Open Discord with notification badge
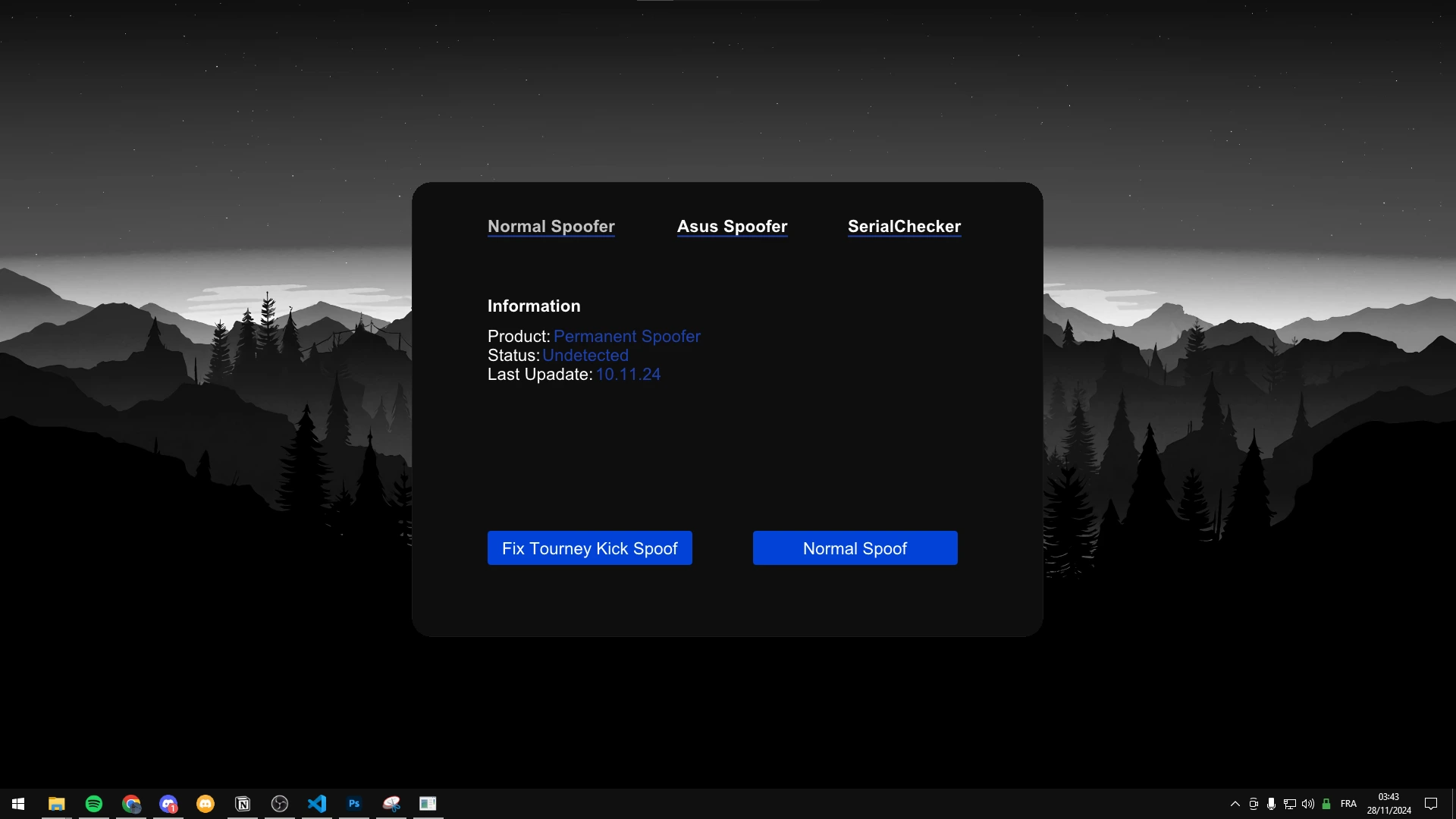The height and width of the screenshot is (819, 1456). click(x=168, y=804)
